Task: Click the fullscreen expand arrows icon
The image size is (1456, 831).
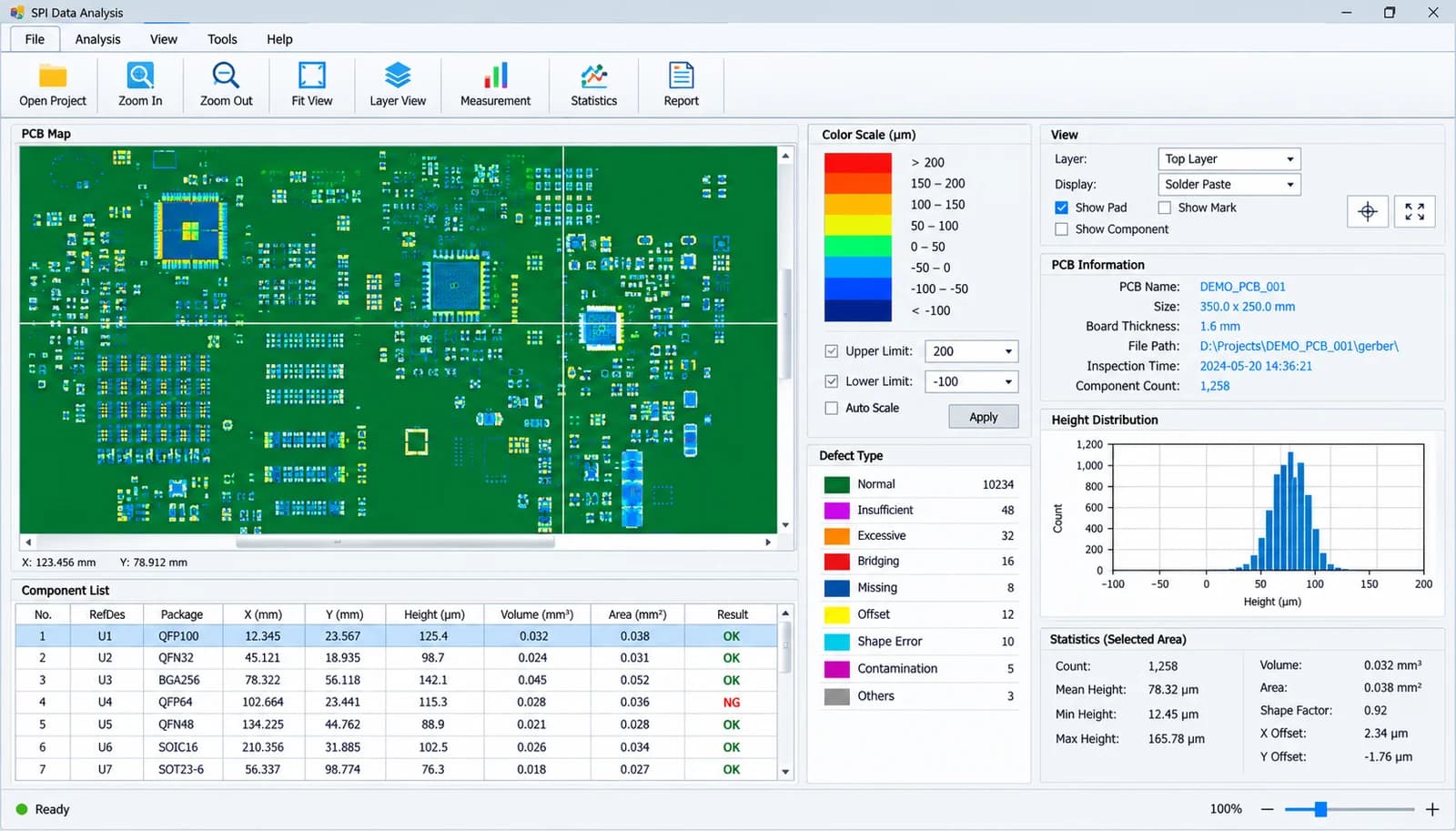Action: [x=1414, y=212]
